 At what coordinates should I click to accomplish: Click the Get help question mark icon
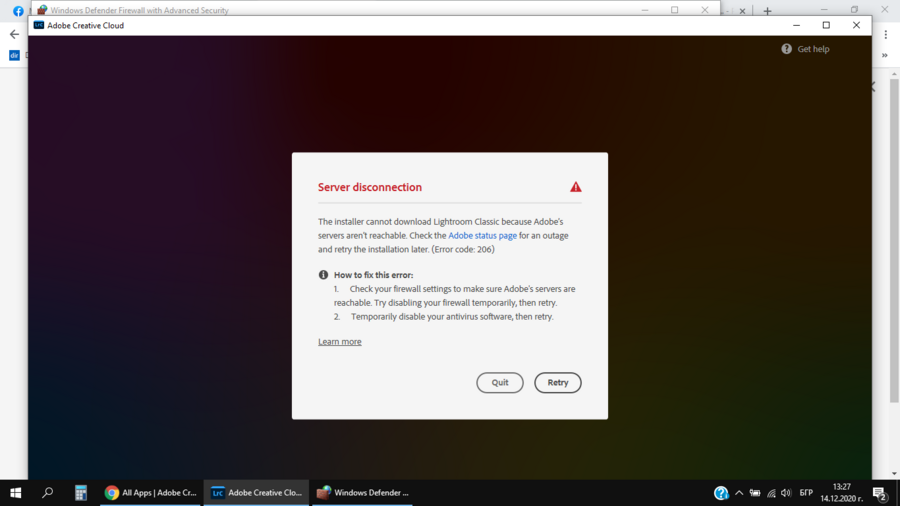pos(786,49)
